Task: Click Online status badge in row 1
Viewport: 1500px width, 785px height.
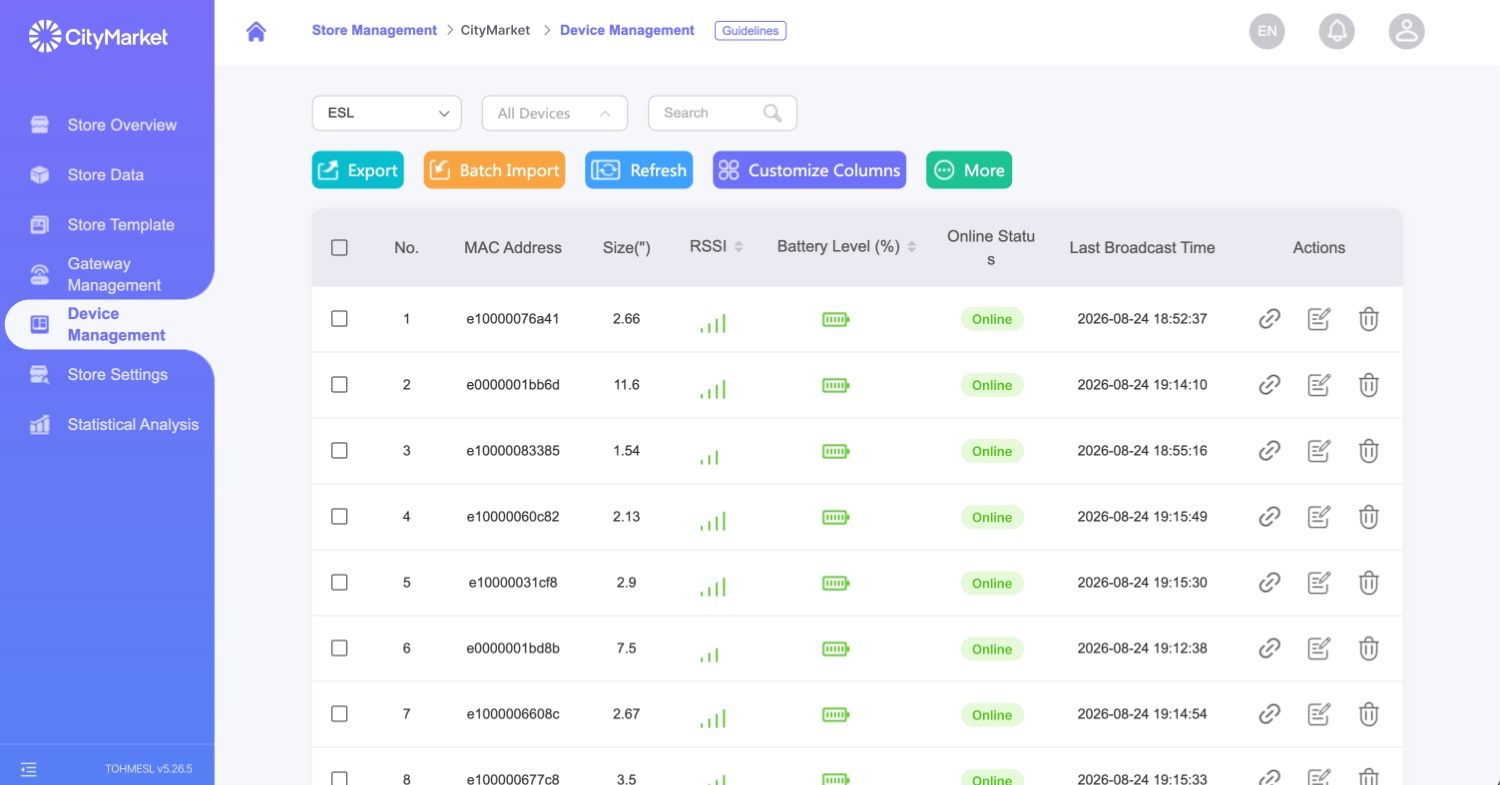Action: point(992,319)
